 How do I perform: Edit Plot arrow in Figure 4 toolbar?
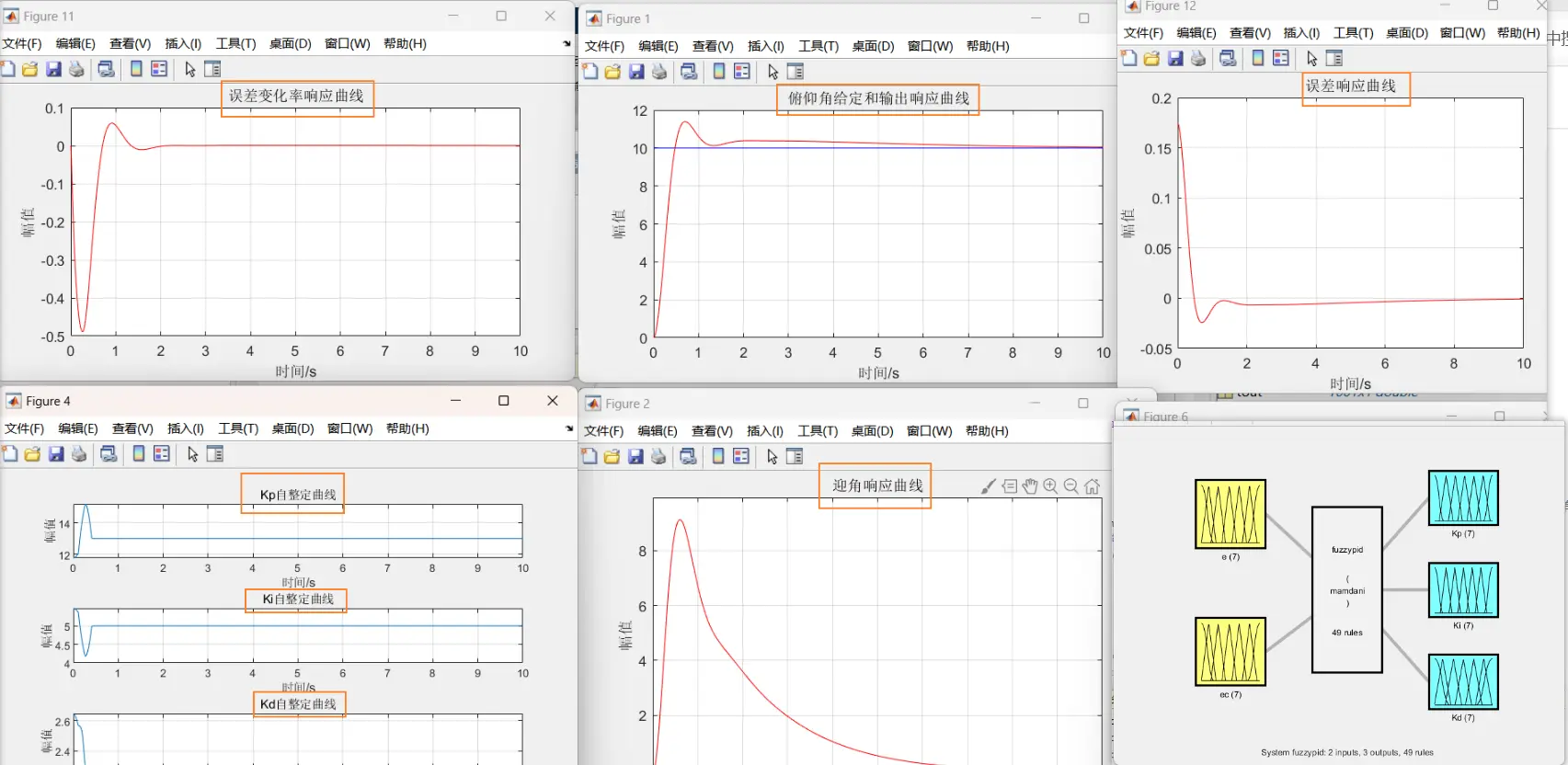click(x=193, y=454)
